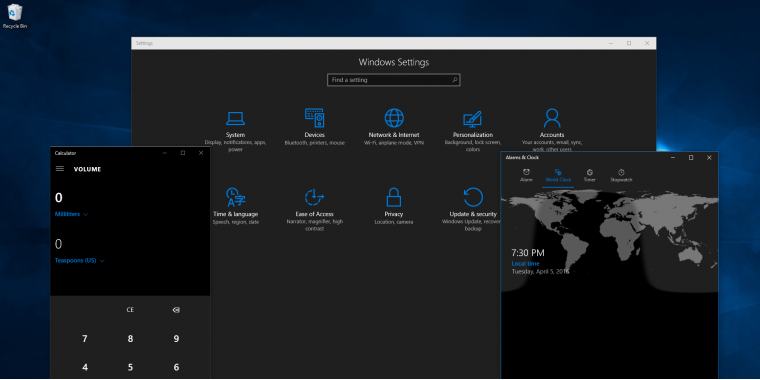Open Recycle Bin on desktop

(15, 16)
